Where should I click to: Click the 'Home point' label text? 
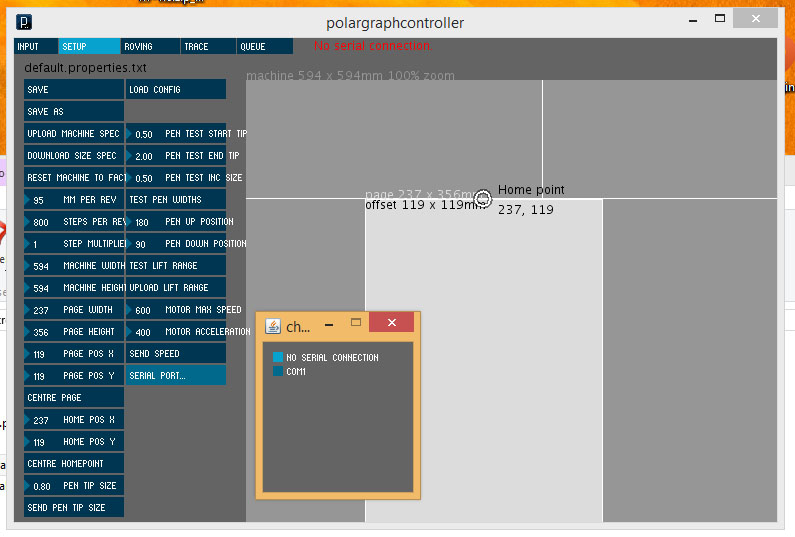coord(531,190)
